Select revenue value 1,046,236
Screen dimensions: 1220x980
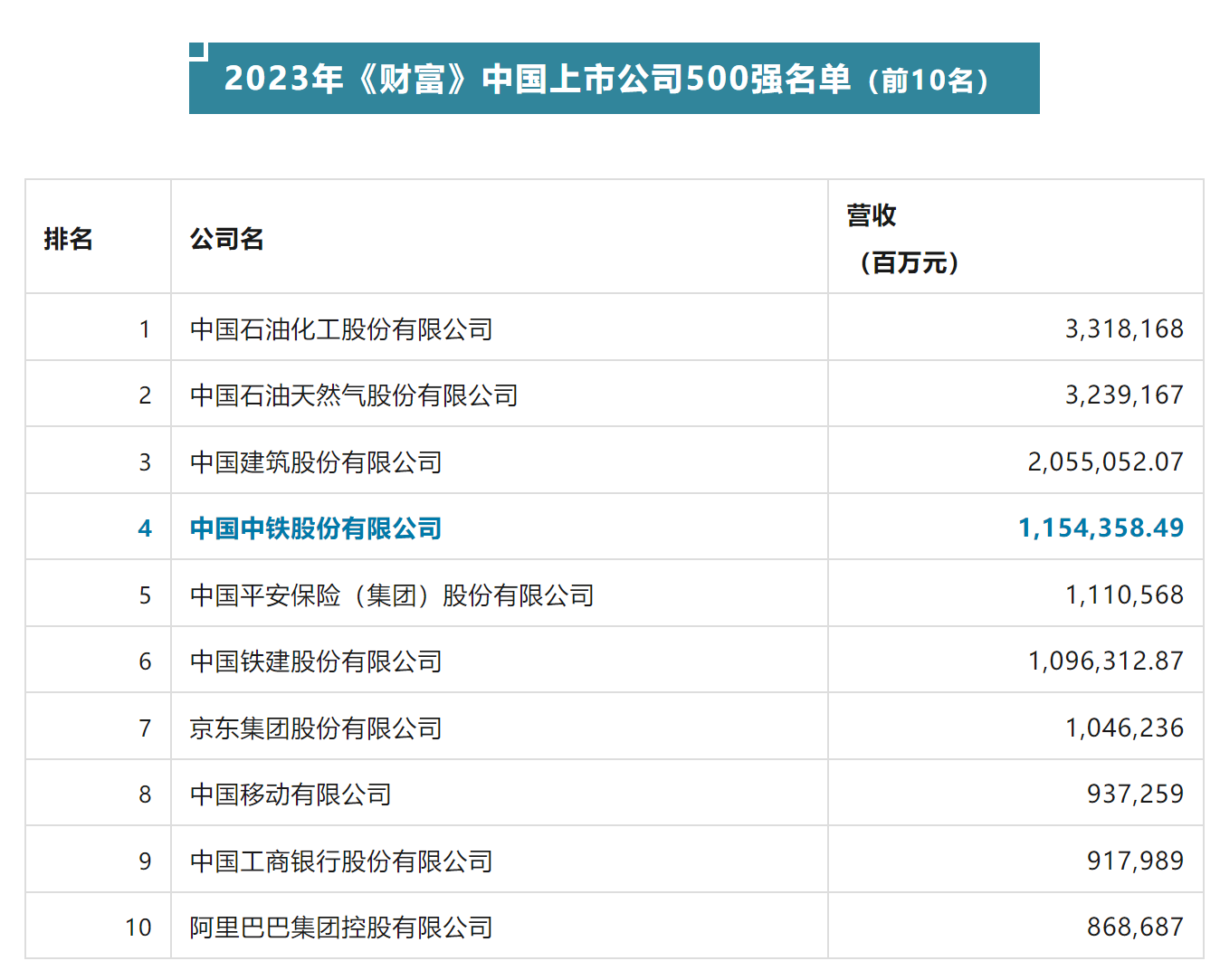pos(1124,728)
